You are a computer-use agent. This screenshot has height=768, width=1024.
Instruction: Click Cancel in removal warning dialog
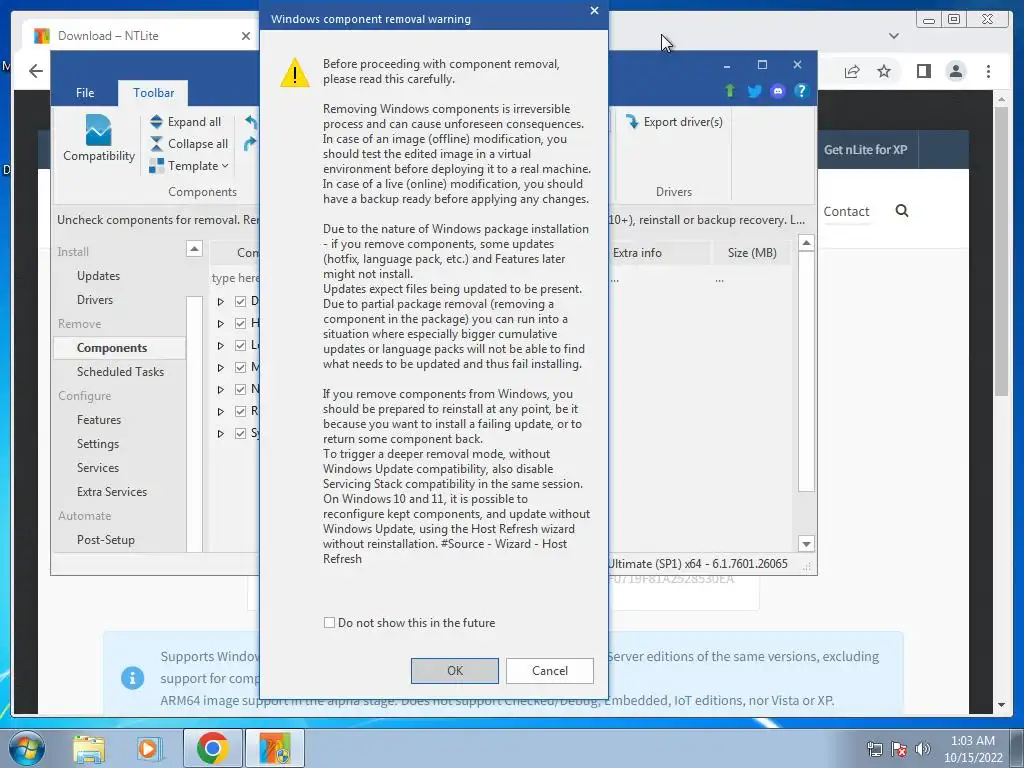[x=550, y=671]
